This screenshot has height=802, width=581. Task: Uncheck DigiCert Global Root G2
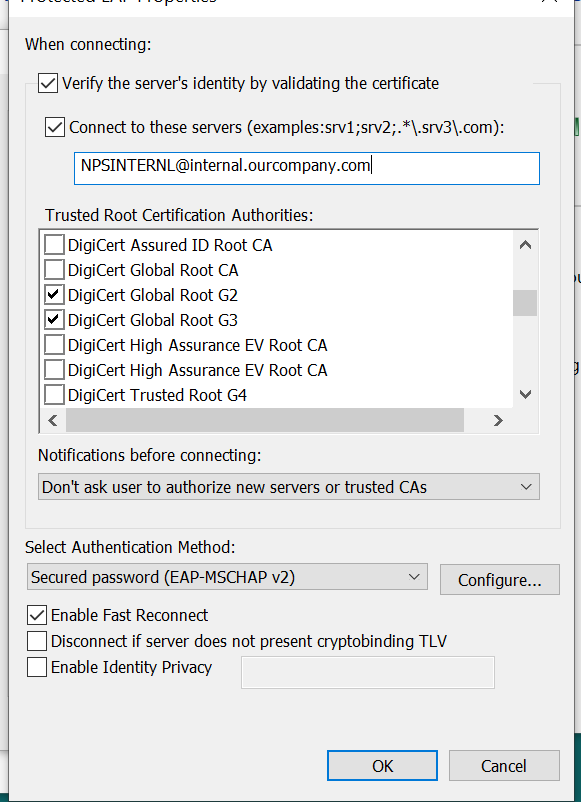point(54,294)
